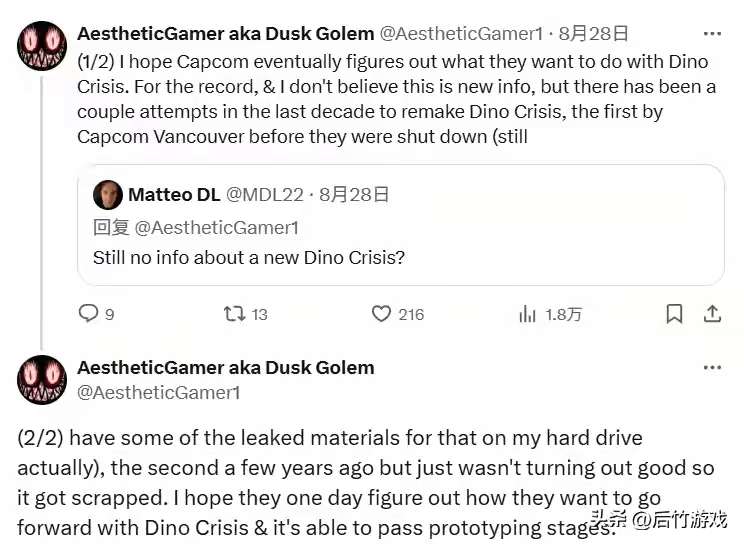Click Matteo DL display name

pyautogui.click(x=174, y=195)
